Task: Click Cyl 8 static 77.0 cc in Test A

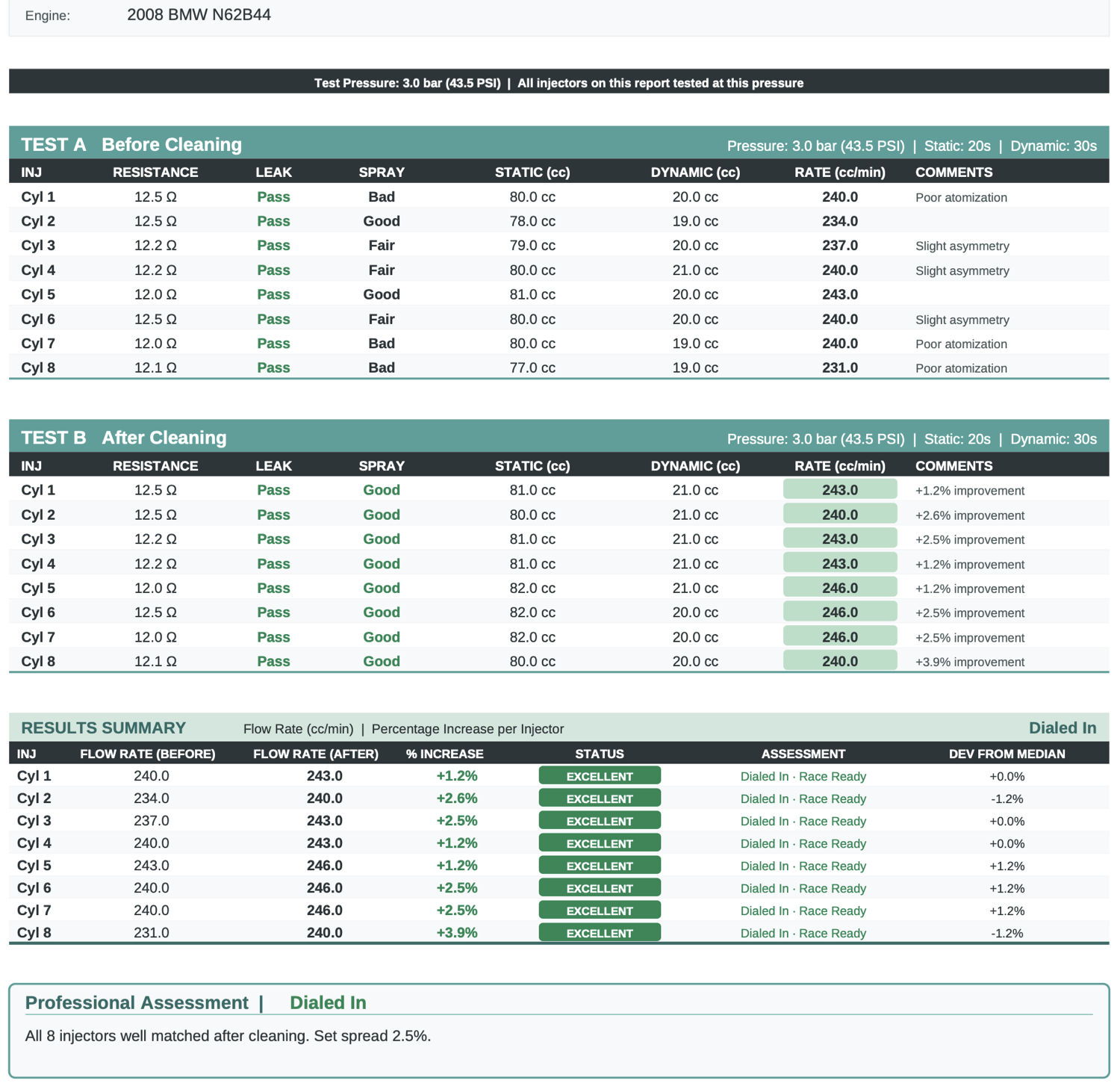Action: 532,367
